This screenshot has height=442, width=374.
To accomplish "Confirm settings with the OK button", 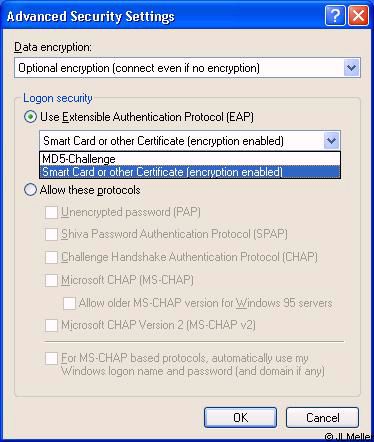I will click(x=240, y=417).
